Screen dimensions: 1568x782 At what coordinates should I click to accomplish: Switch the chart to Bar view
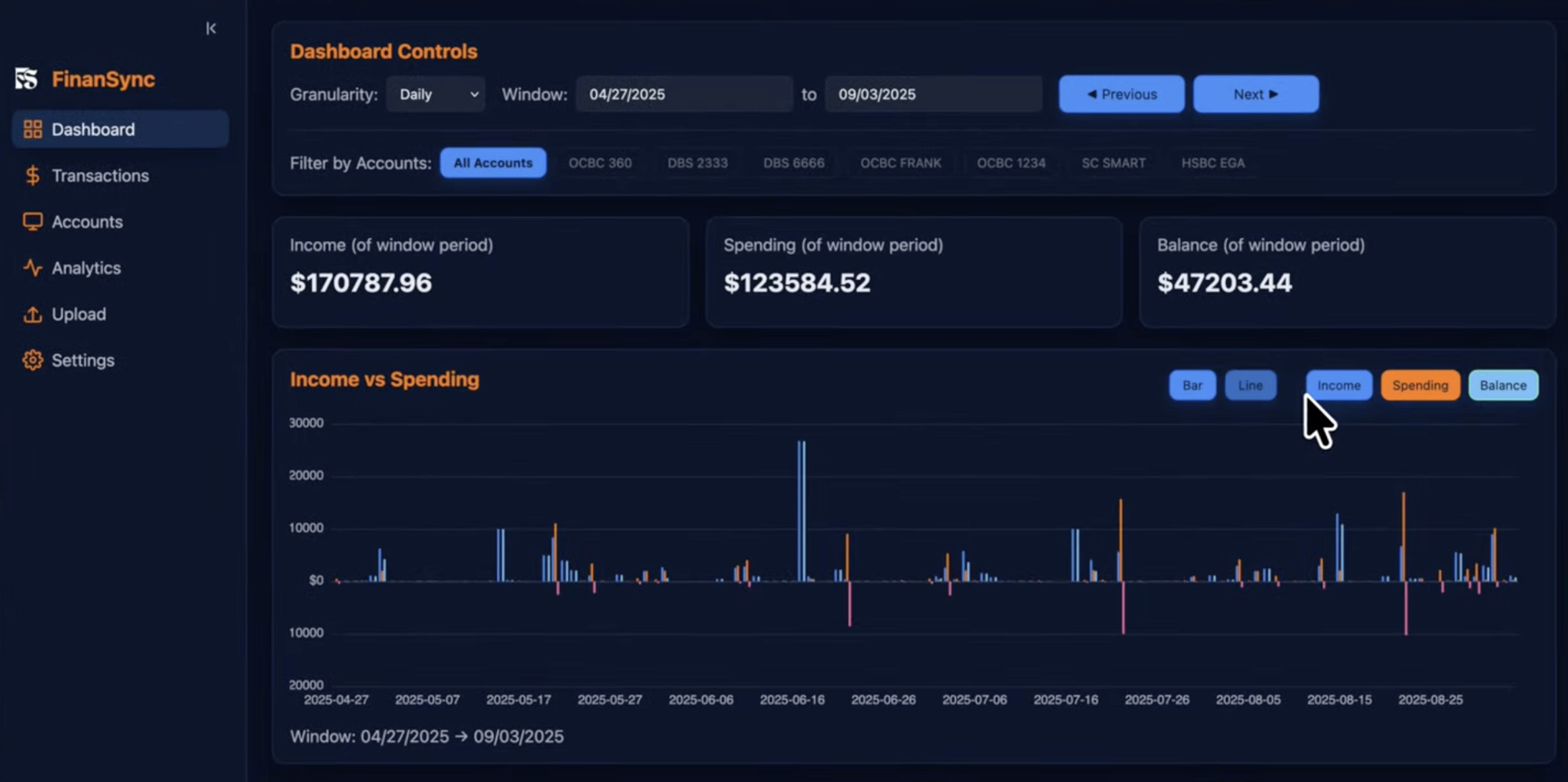(1192, 385)
